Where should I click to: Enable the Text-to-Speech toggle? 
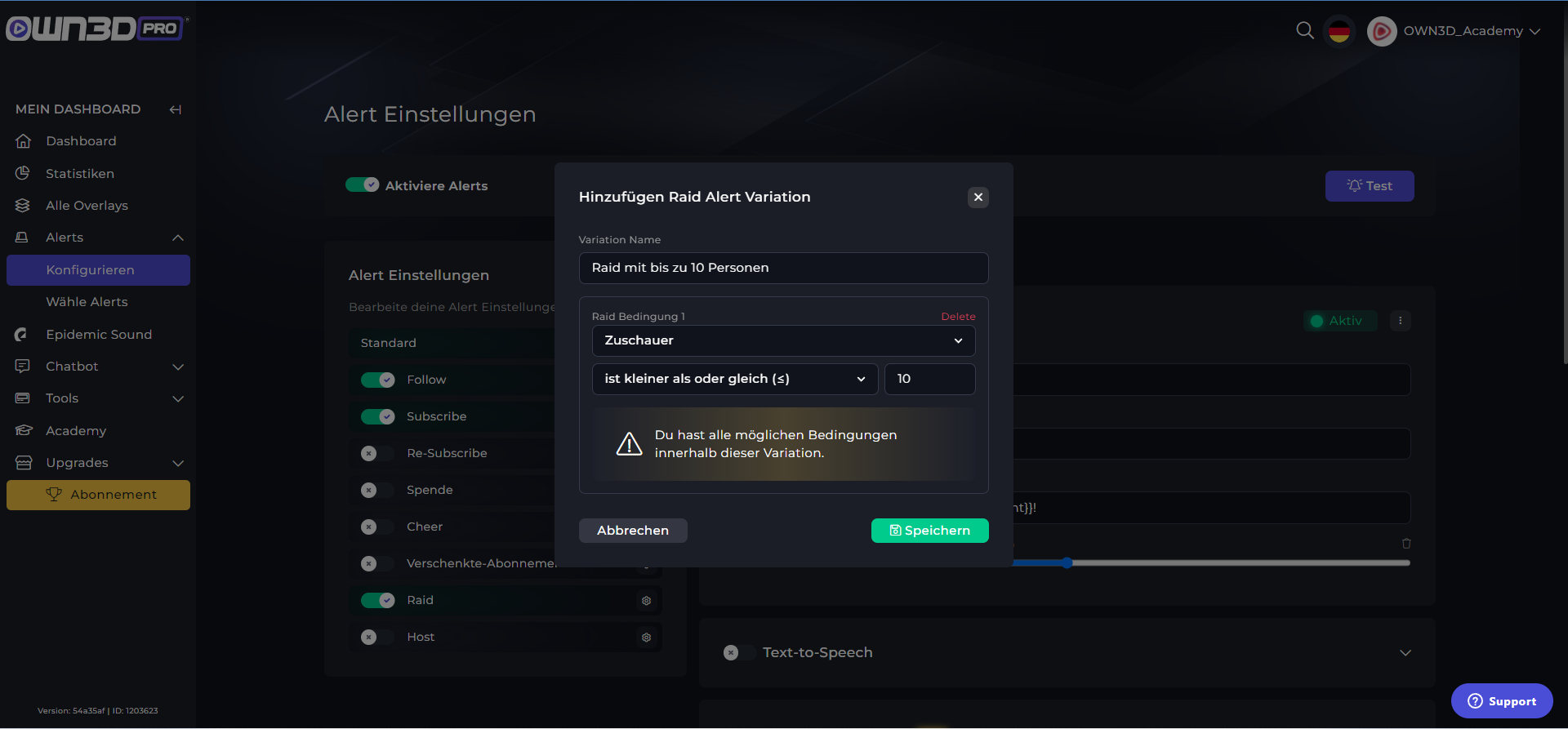[737, 653]
